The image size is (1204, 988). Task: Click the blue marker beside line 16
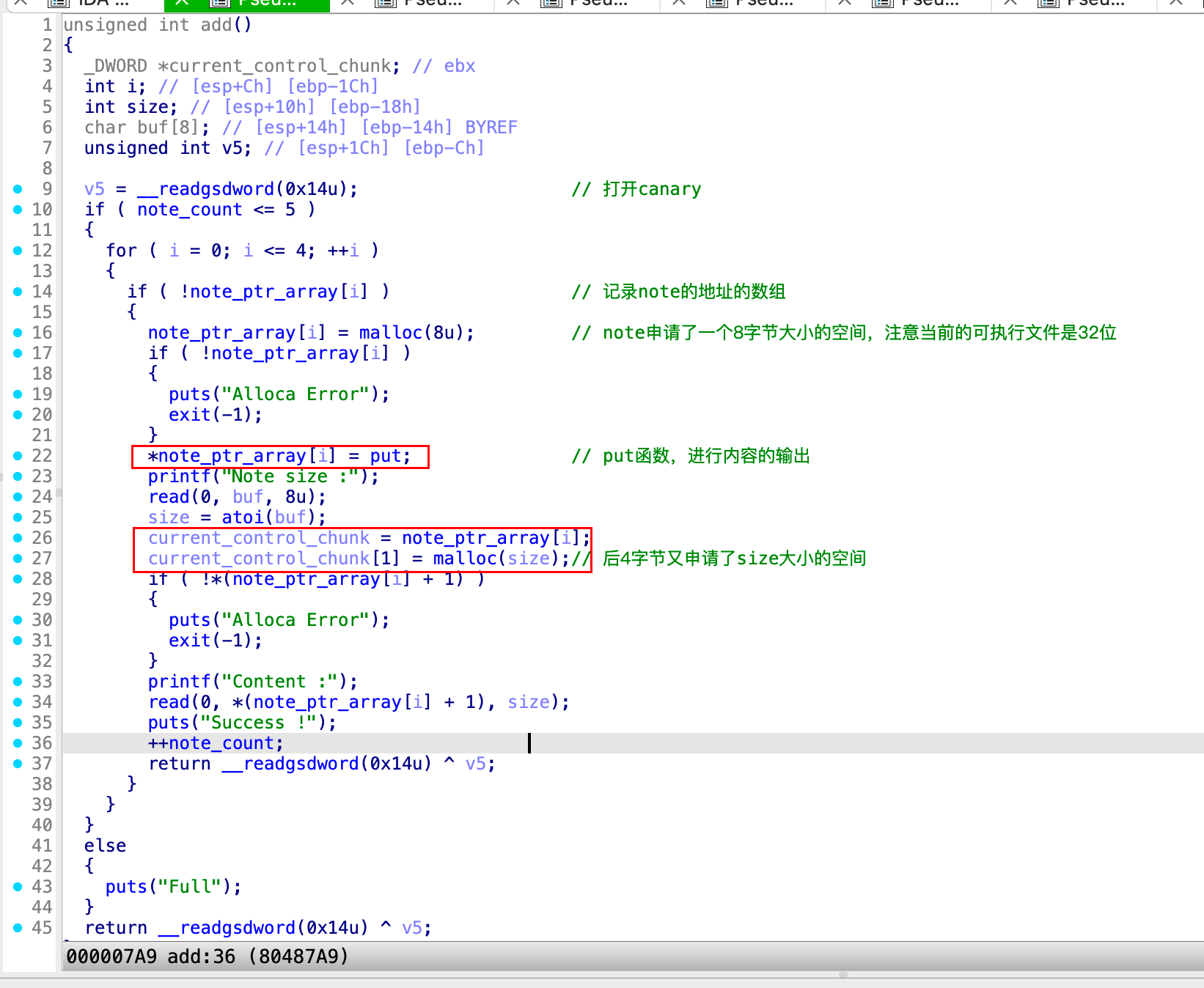18,332
